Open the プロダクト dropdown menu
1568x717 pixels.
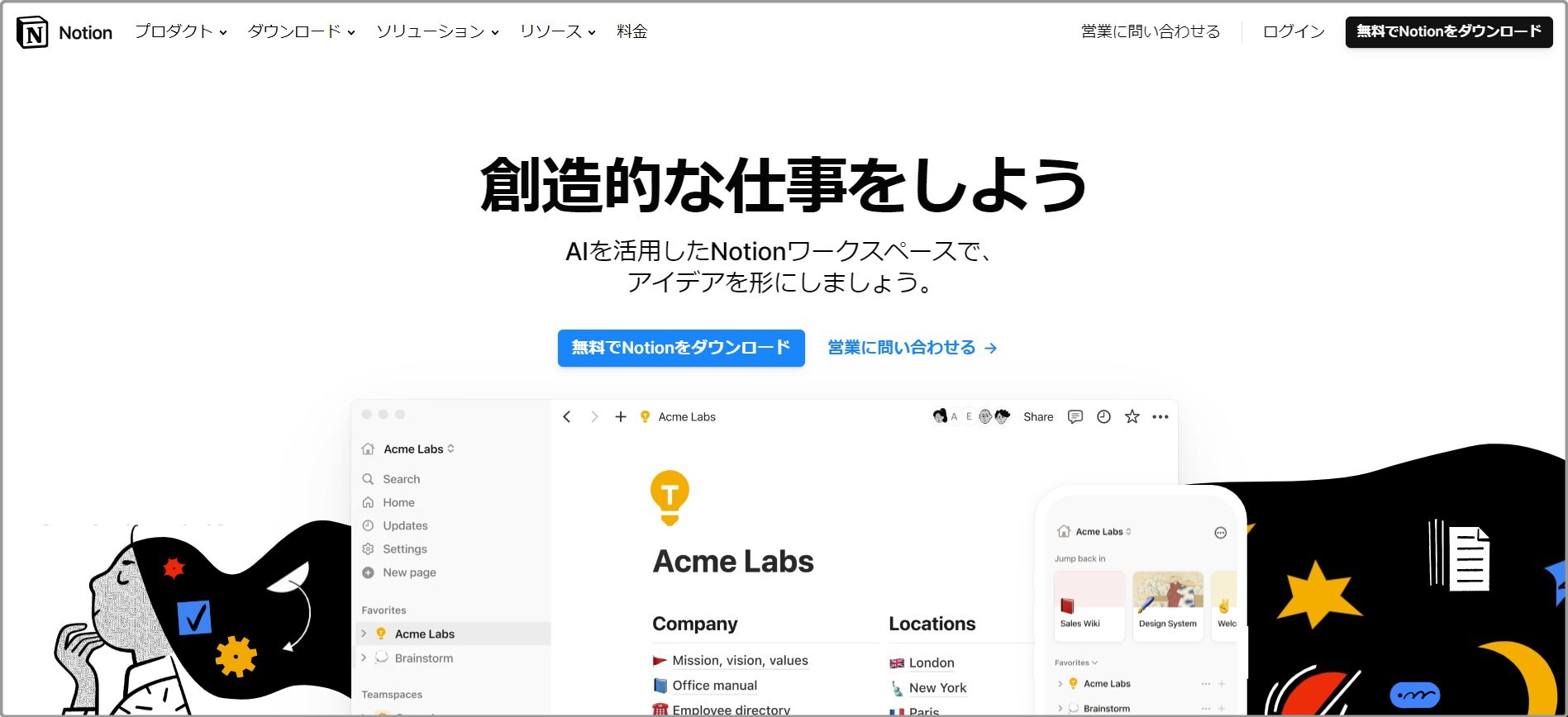(180, 31)
